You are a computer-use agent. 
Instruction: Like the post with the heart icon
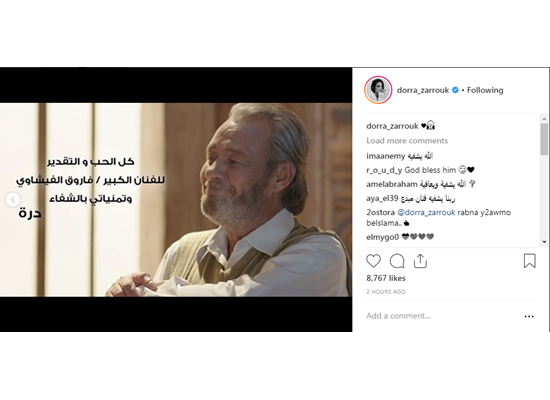[373, 261]
